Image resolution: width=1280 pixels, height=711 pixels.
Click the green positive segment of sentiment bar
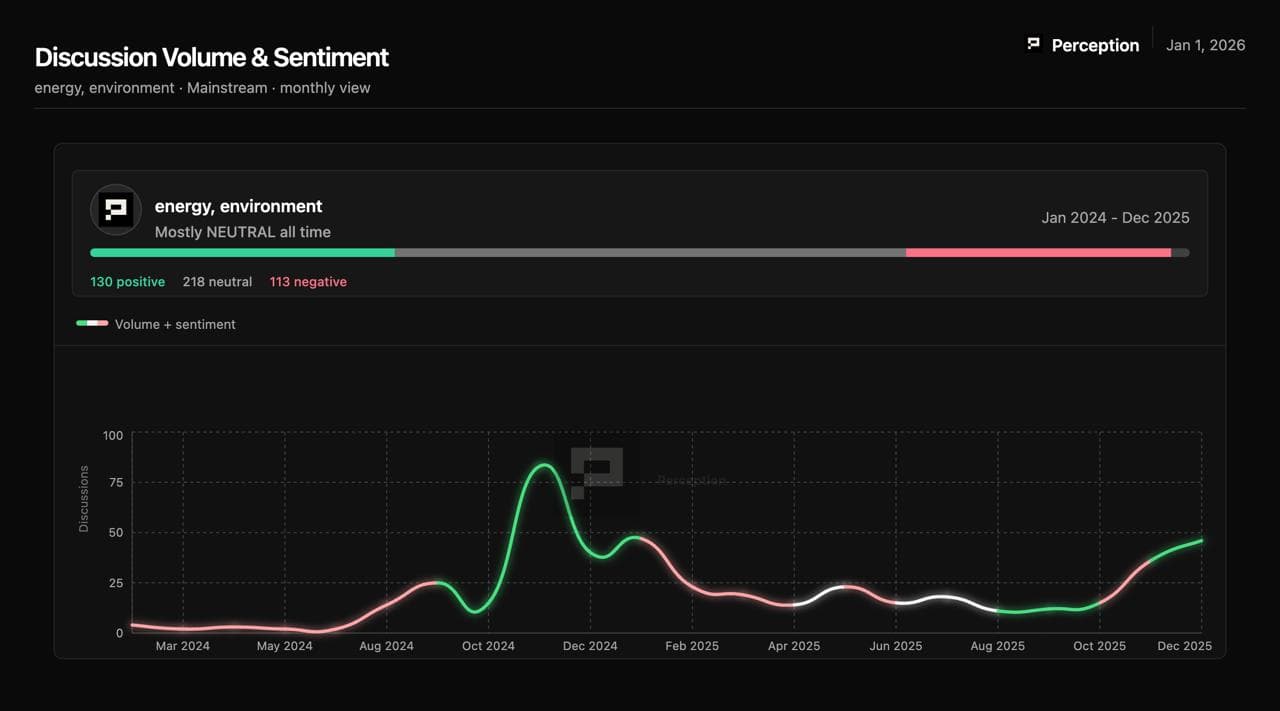[x=242, y=253]
